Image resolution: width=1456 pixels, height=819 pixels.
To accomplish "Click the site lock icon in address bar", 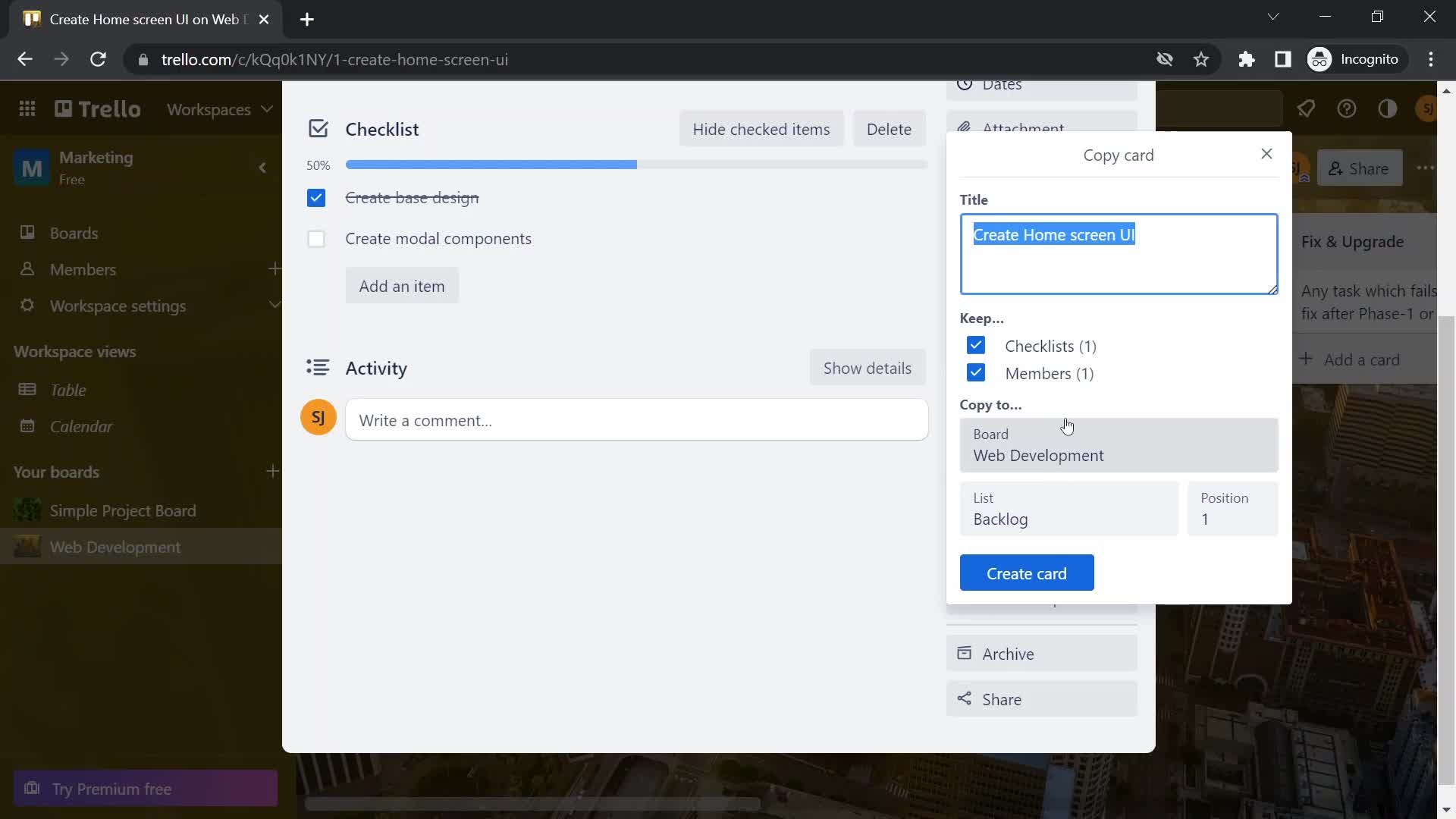I will pos(143,59).
